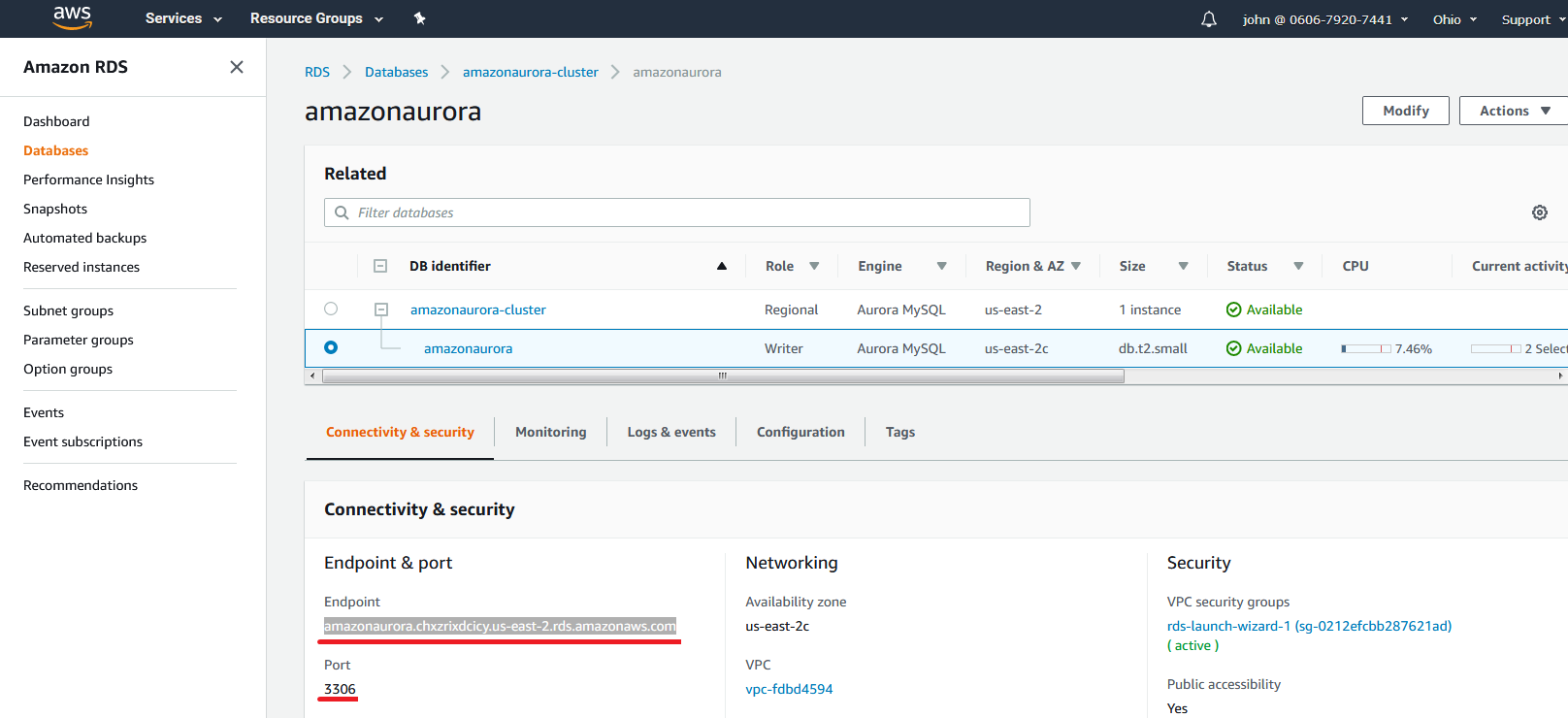Close the Amazon RDS side panel
The width and height of the screenshot is (1568, 718).
click(237, 67)
